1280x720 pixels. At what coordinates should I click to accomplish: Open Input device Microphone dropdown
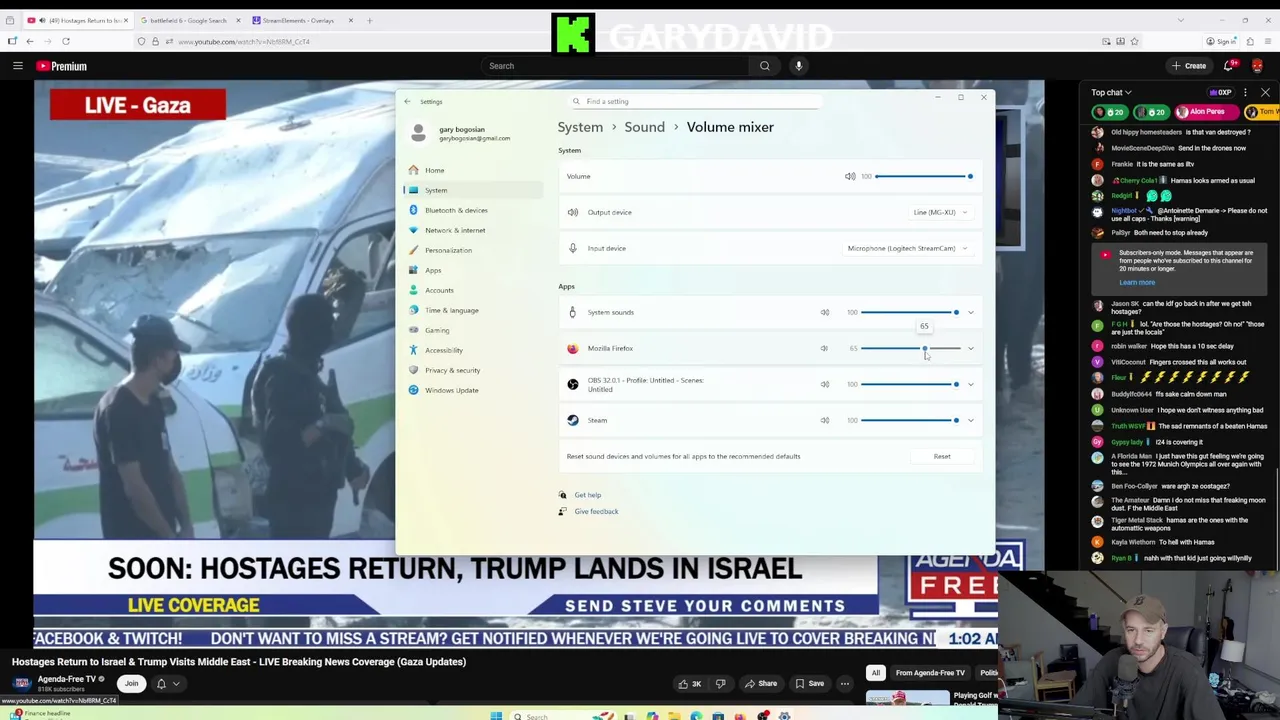pyautogui.click(x=908, y=248)
